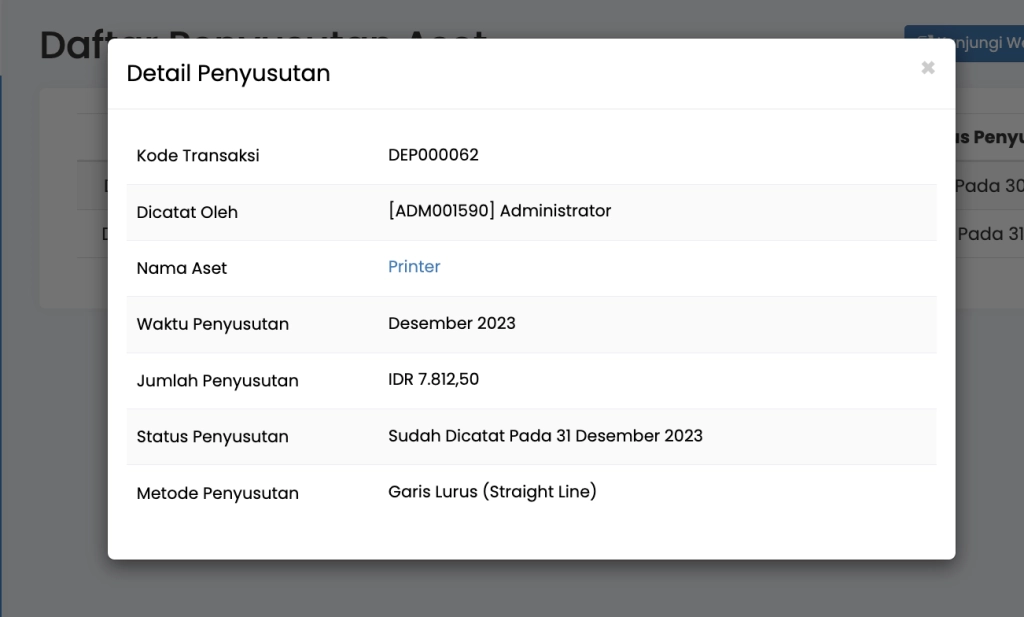The image size is (1024, 617).
Task: Click the Kode Transaksi row label
Action: point(197,155)
